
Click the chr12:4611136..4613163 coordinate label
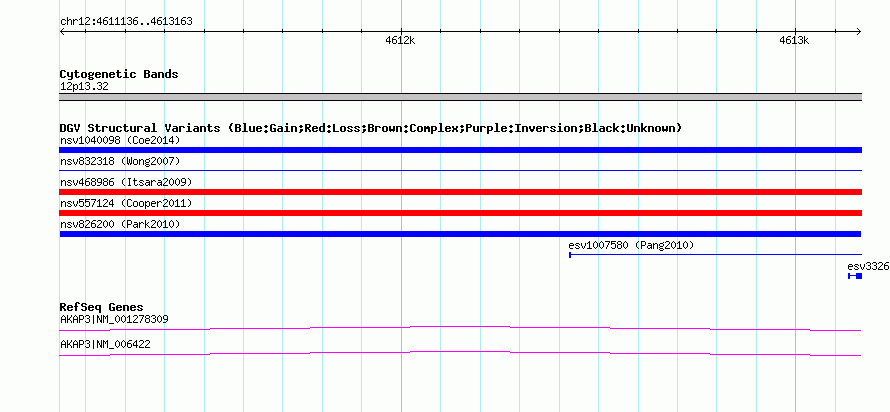pos(126,22)
